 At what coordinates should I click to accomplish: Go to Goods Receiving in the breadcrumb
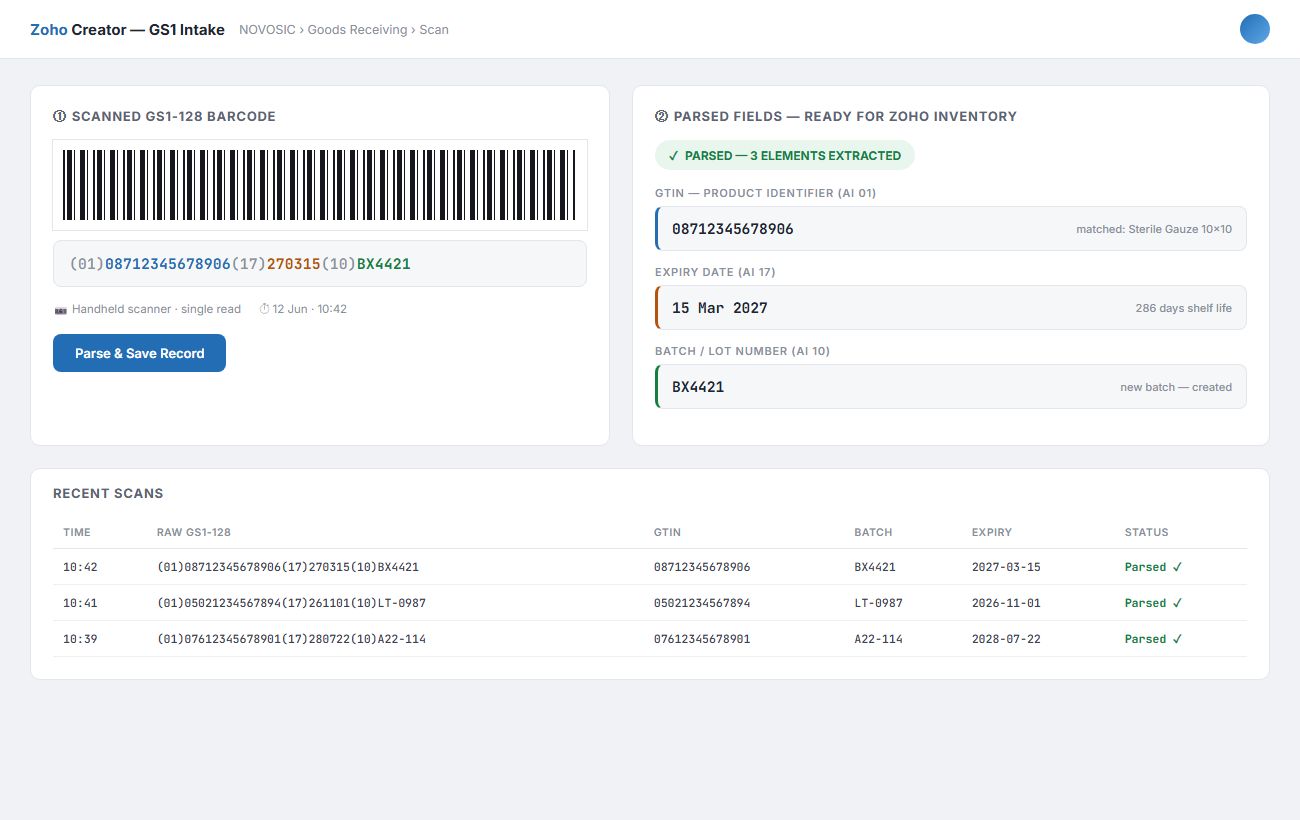pyautogui.click(x=357, y=30)
